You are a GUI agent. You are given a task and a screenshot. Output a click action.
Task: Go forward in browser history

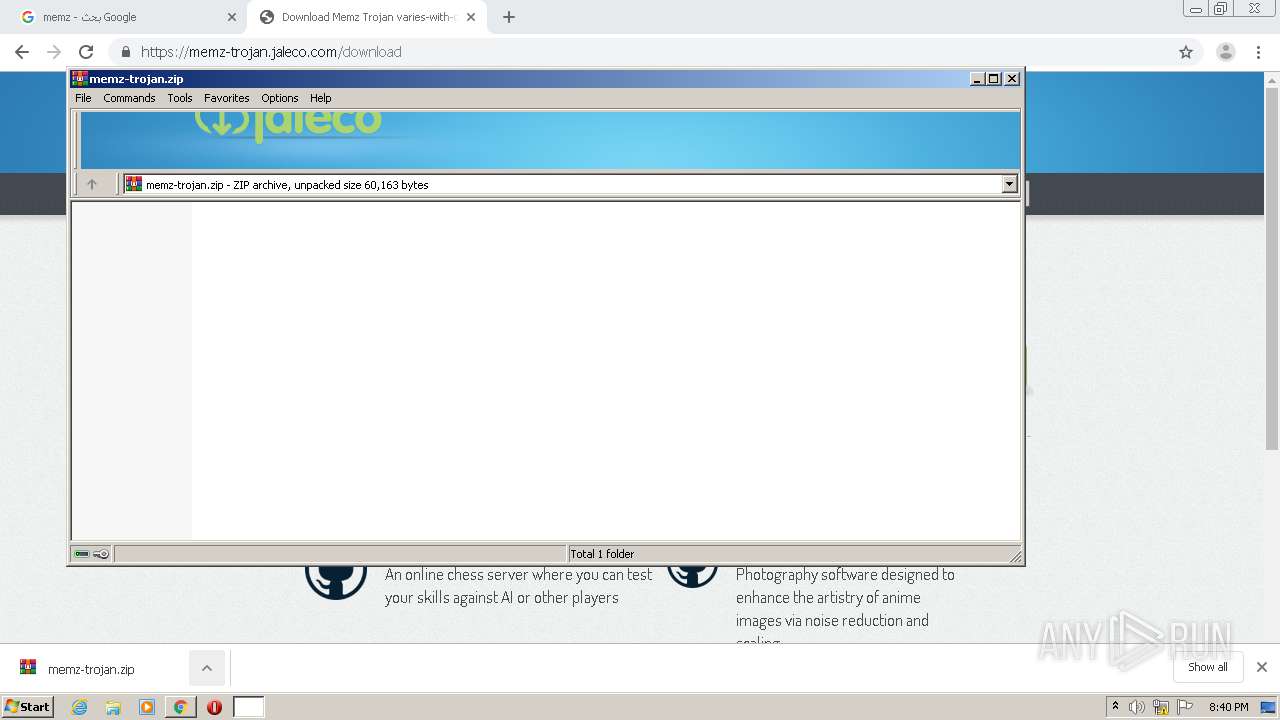pyautogui.click(x=54, y=52)
